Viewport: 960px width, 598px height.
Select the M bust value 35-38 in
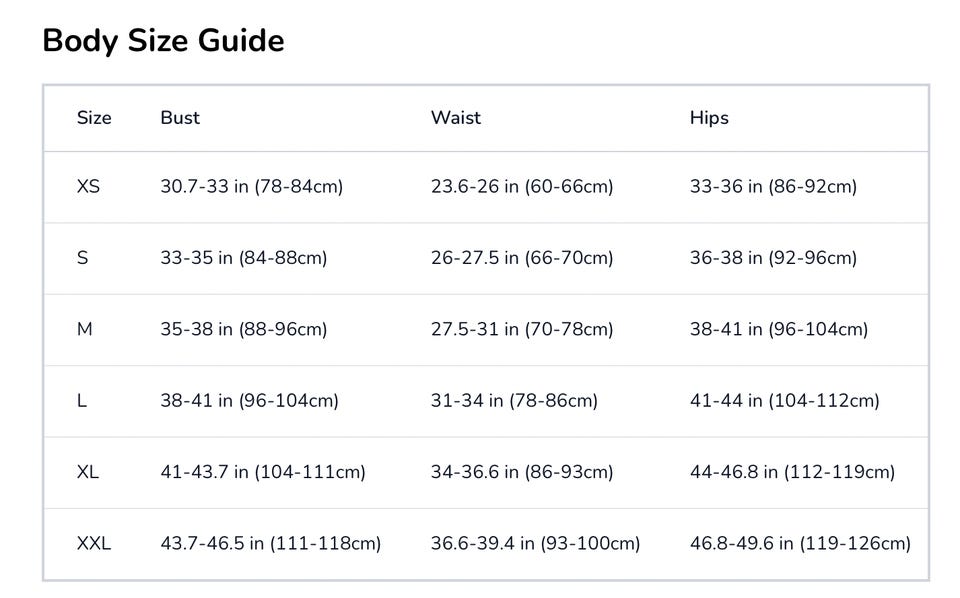click(243, 329)
